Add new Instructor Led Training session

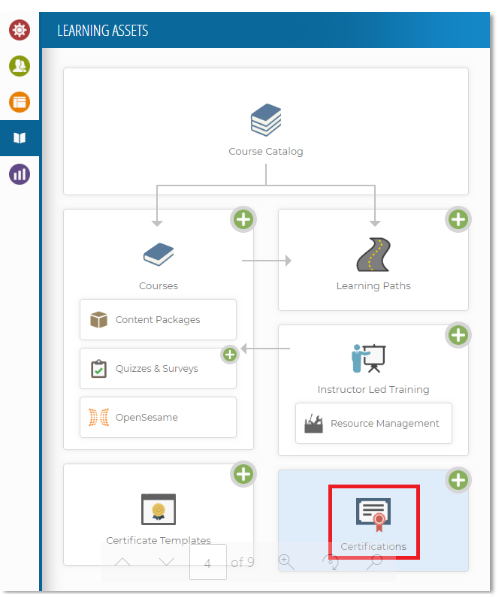tap(458, 335)
